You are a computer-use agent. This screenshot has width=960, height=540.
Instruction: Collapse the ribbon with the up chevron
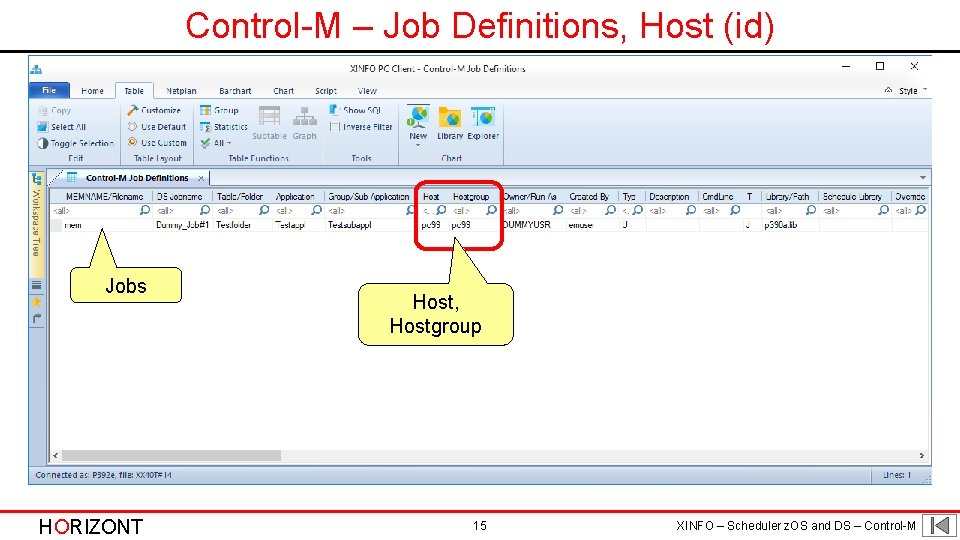888,90
